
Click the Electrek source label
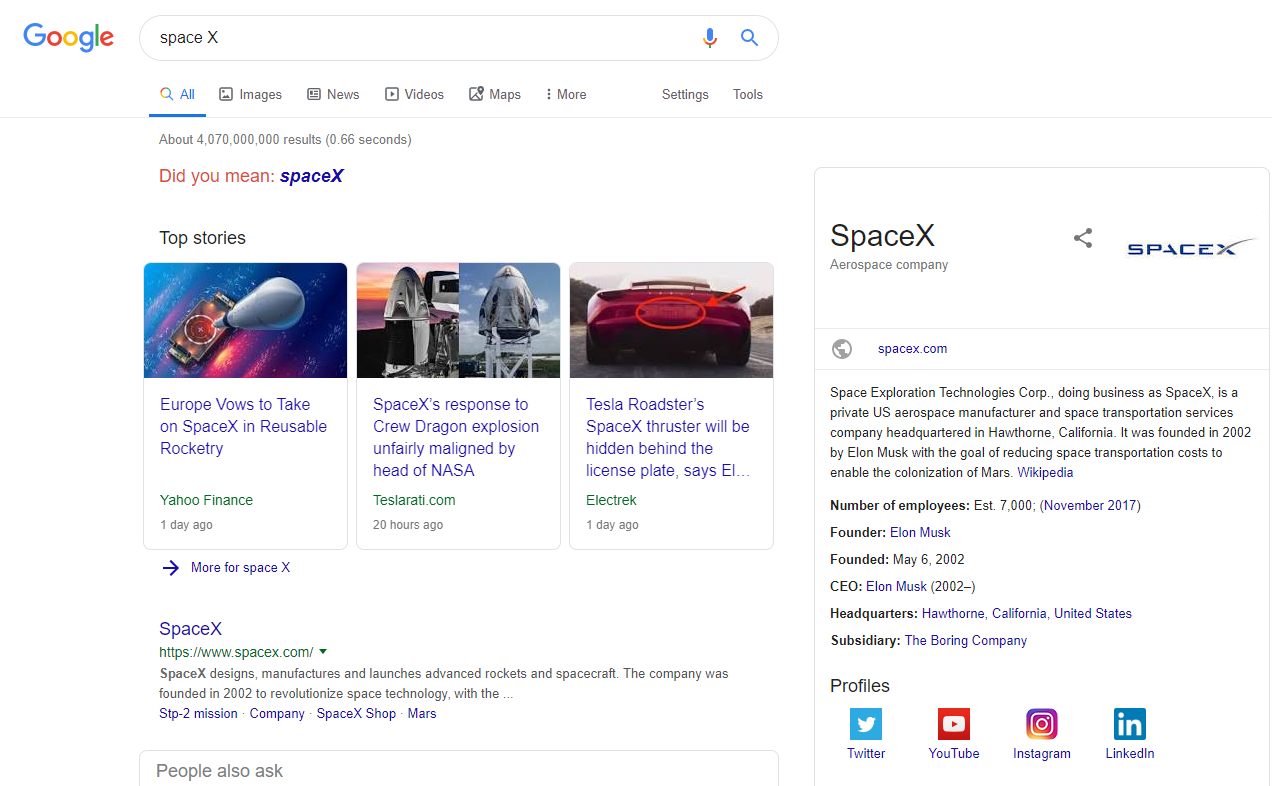click(x=611, y=500)
